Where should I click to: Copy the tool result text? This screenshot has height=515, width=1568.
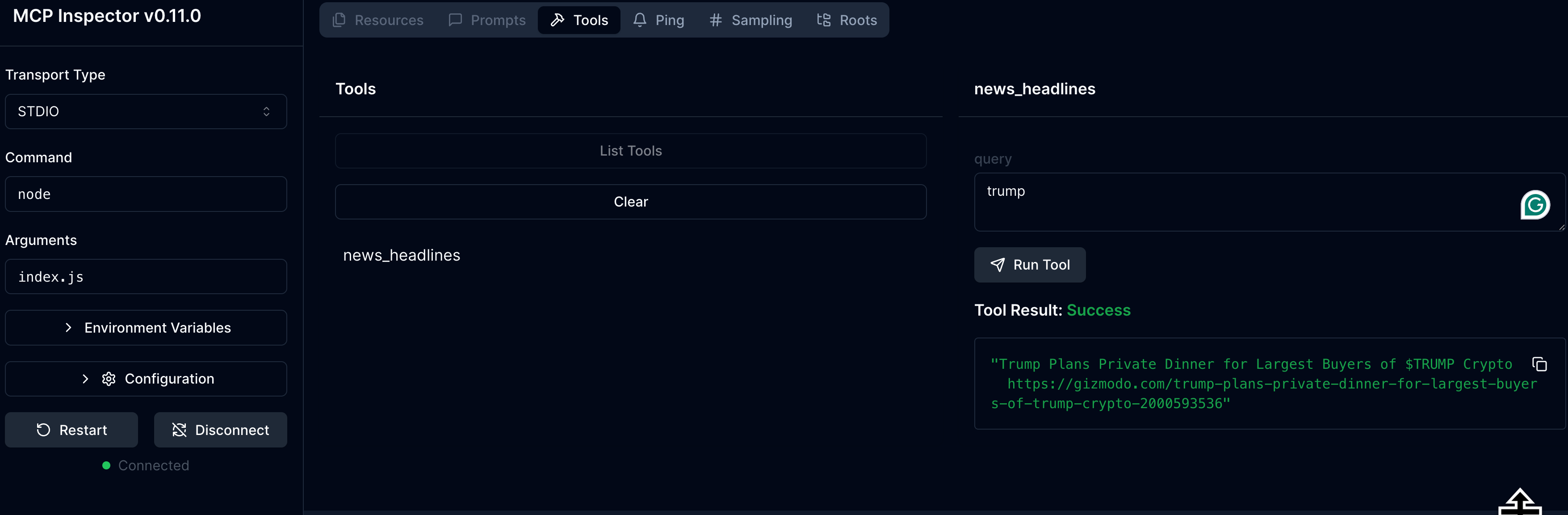pyautogui.click(x=1539, y=364)
